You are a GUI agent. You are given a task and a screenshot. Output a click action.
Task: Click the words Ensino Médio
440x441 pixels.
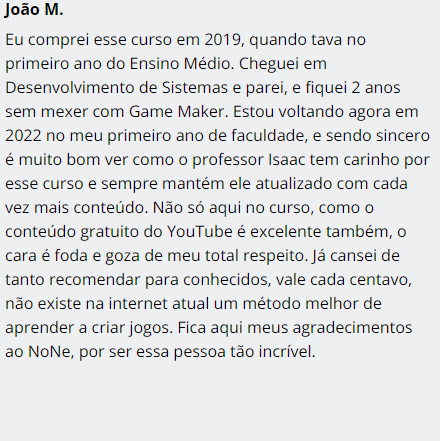[x=180, y=64]
